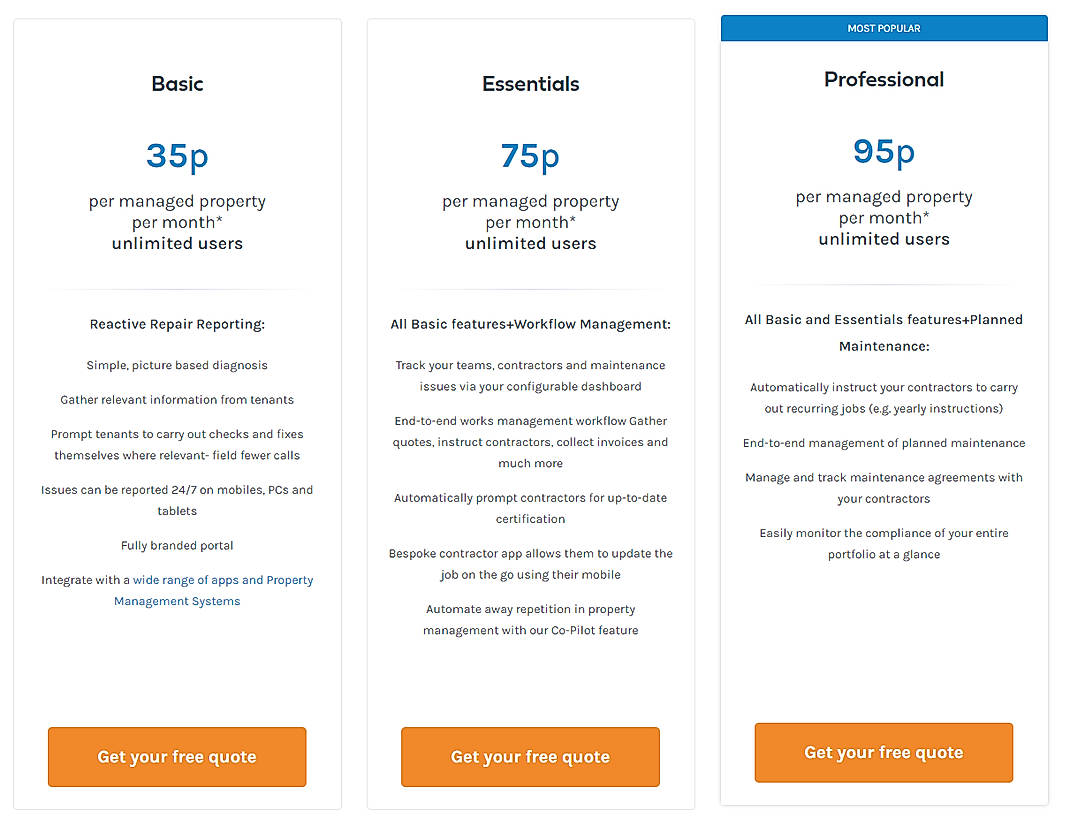This screenshot has width=1070, height=825.
Task: Click Get your free quote under Essentials plan
Action: click(530, 757)
